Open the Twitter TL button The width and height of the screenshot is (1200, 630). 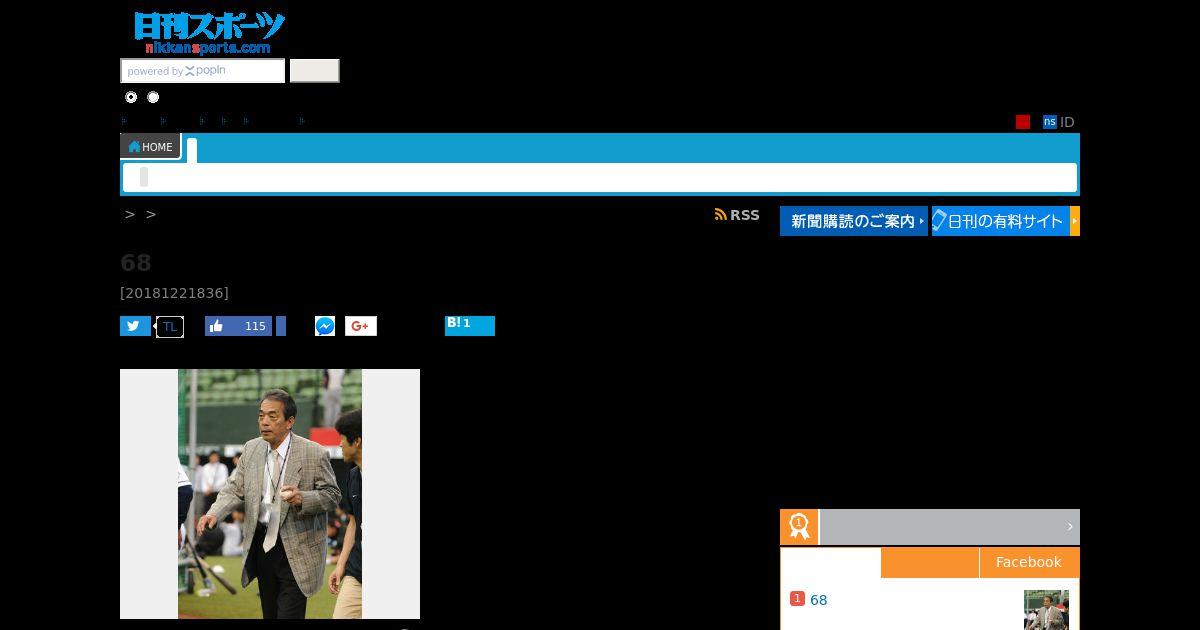pos(170,326)
